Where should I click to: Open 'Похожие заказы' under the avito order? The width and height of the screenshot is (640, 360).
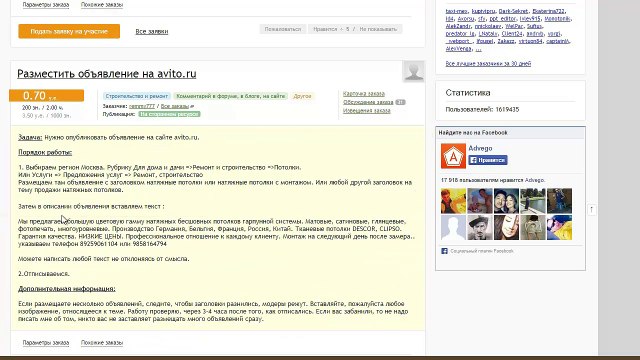102,343
